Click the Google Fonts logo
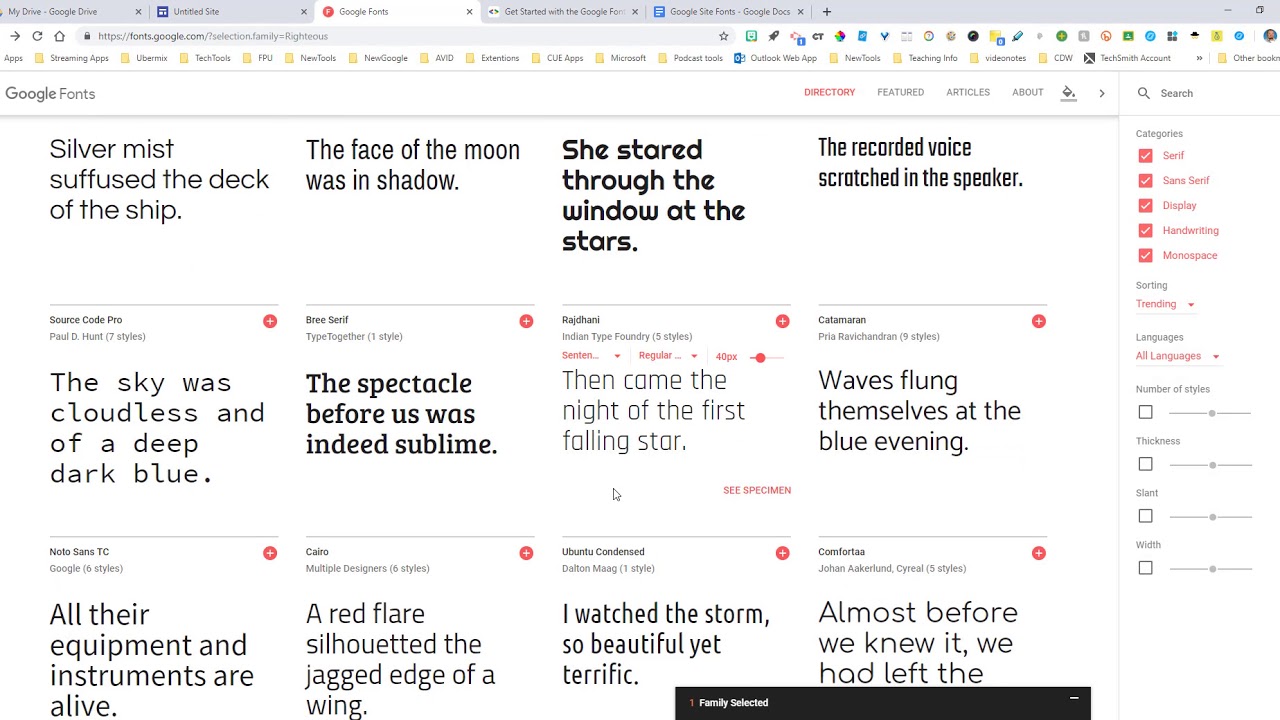The height and width of the screenshot is (720, 1280). [50, 94]
